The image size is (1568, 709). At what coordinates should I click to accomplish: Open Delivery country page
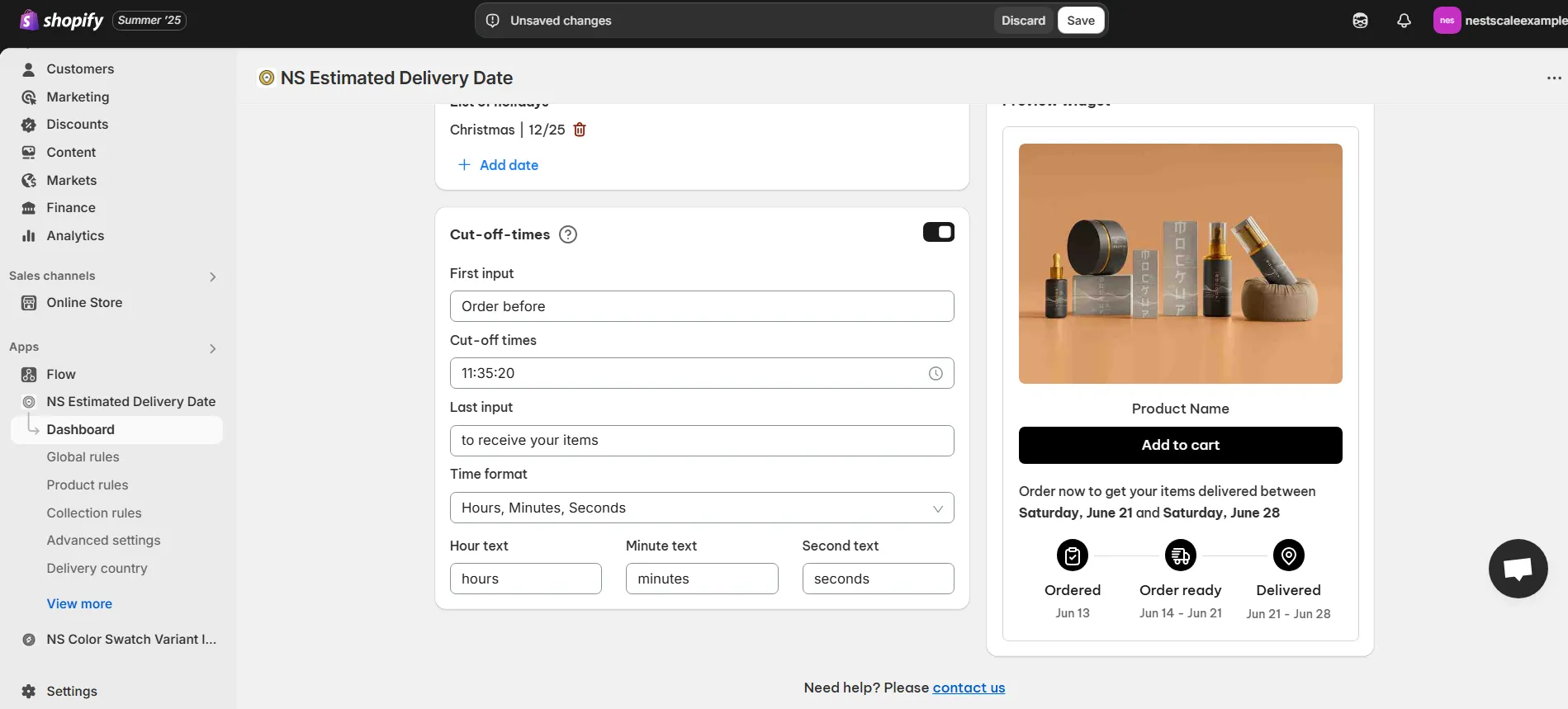pos(97,569)
